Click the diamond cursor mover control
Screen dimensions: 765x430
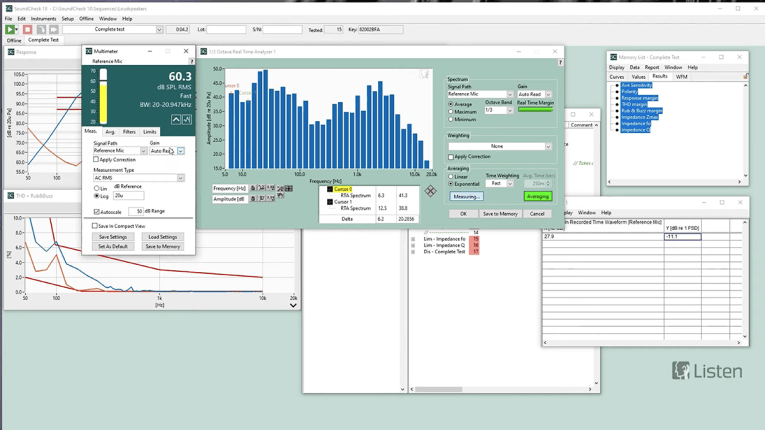(430, 191)
